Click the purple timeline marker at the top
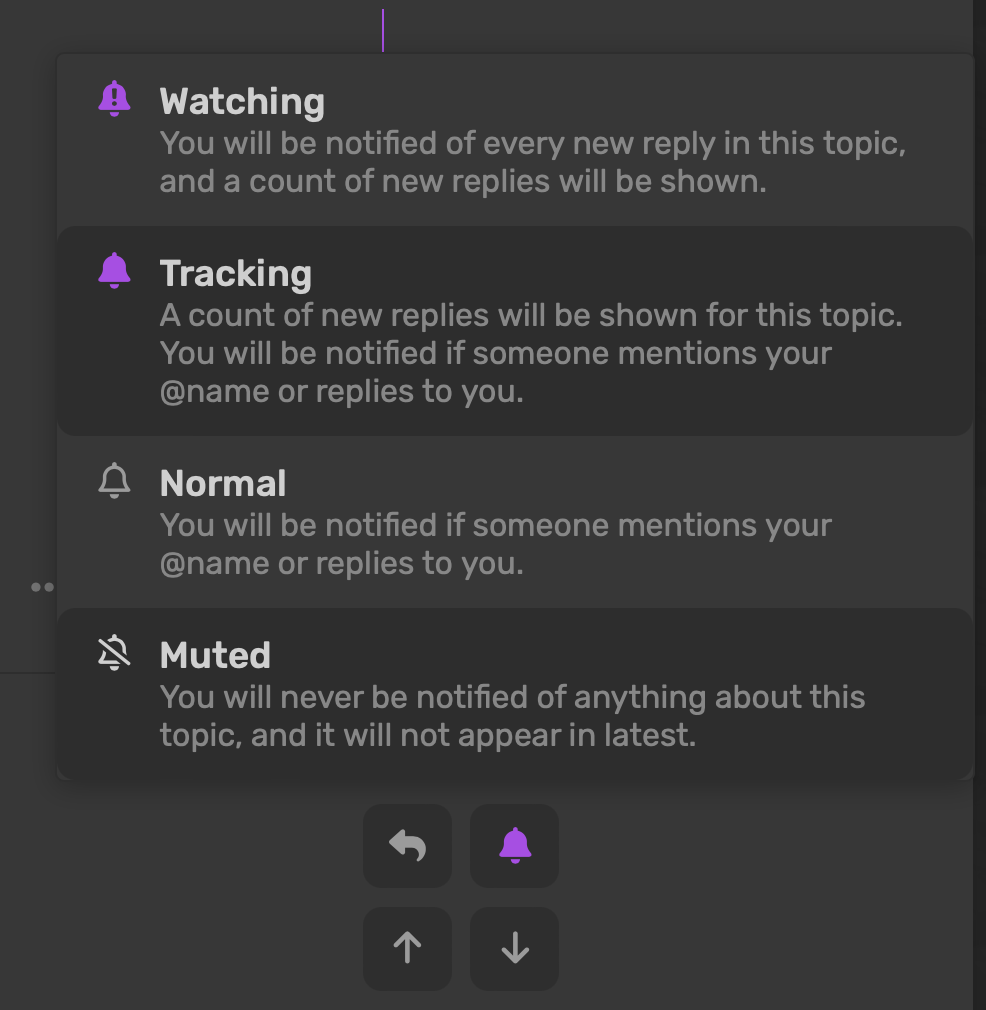This screenshot has width=986, height=1010. pyautogui.click(x=383, y=30)
